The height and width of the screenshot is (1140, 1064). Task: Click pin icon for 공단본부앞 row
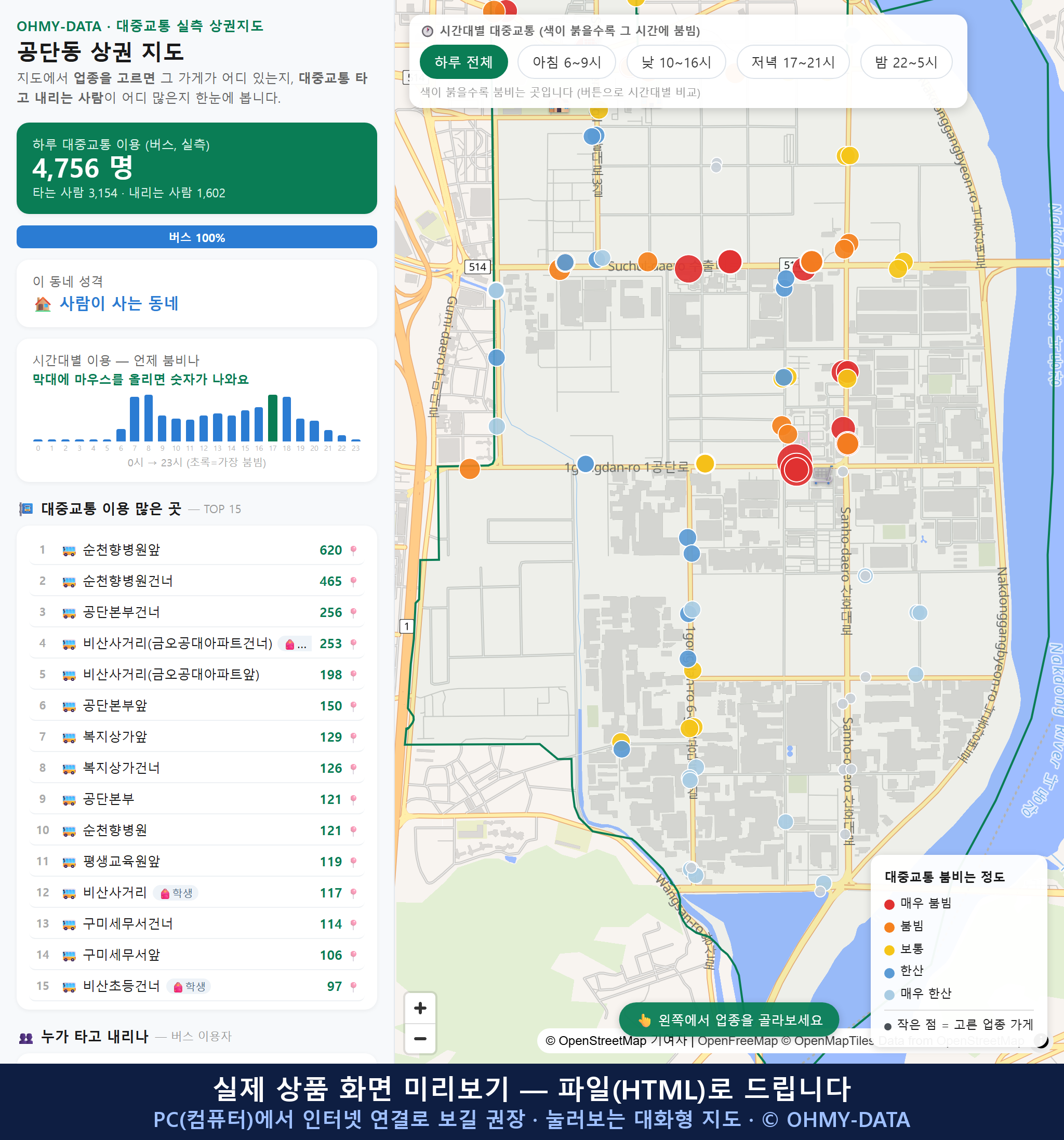click(353, 706)
